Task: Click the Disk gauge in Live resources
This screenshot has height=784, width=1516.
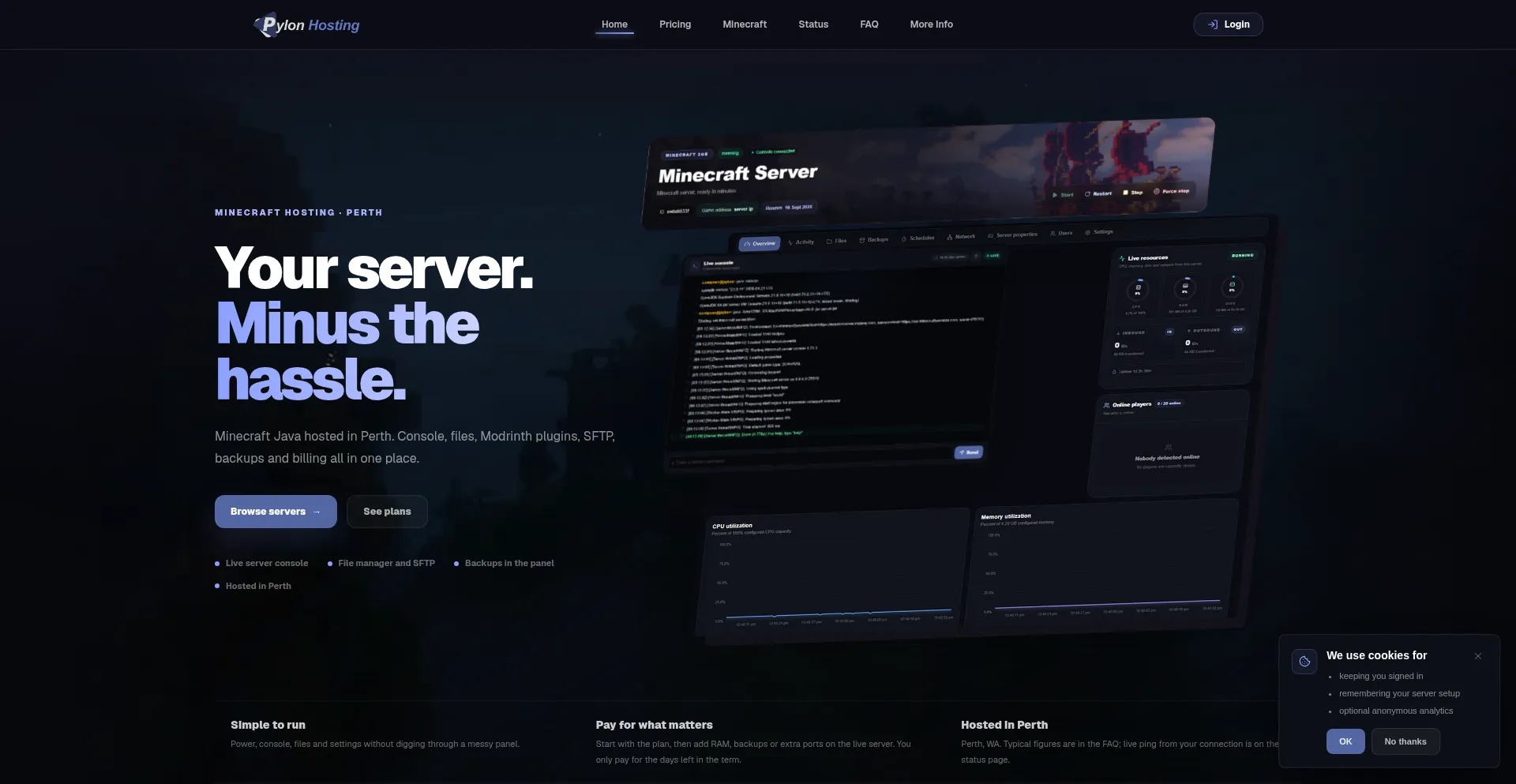Action: click(1232, 286)
